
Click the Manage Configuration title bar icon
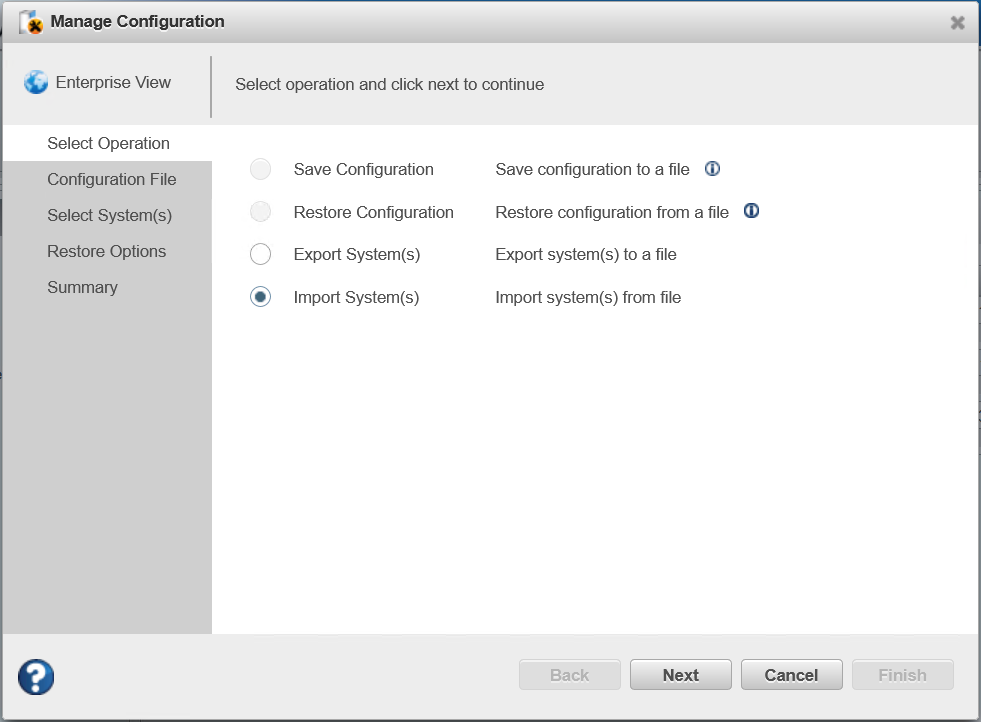tap(32, 22)
